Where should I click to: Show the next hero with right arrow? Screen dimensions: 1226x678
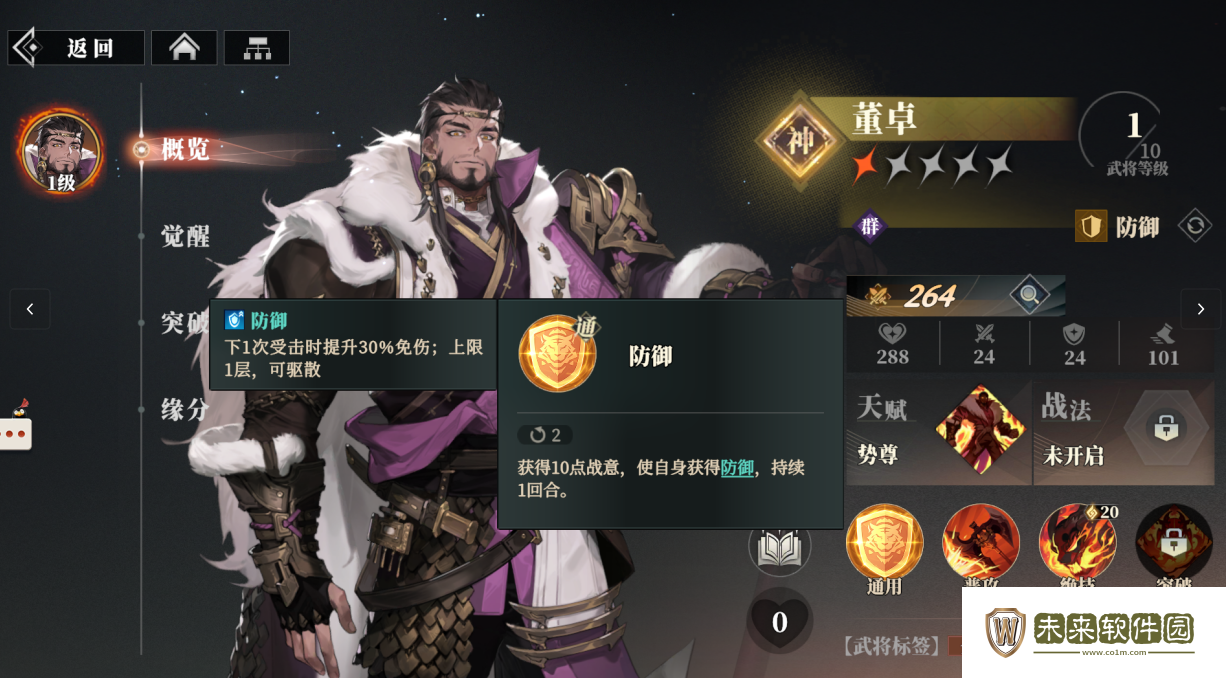coord(1201,310)
